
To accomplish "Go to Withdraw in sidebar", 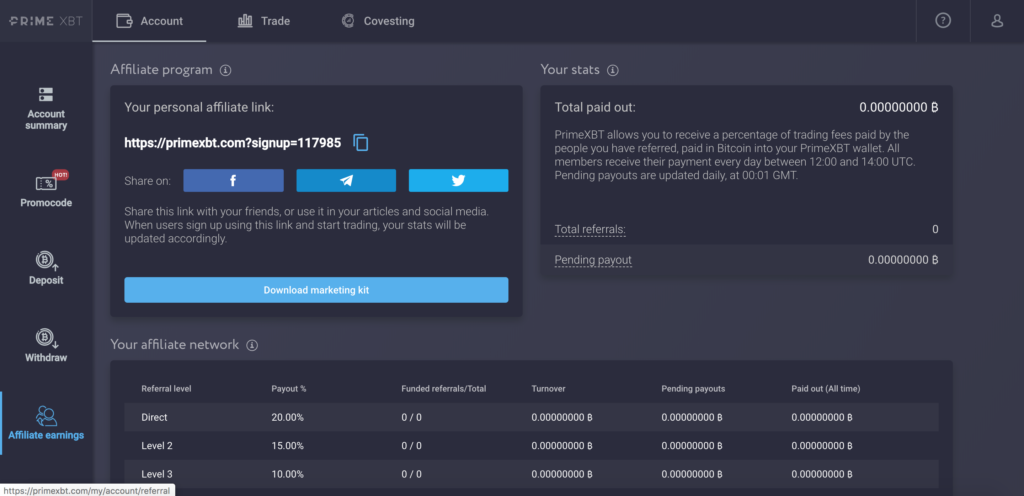I will [46, 346].
